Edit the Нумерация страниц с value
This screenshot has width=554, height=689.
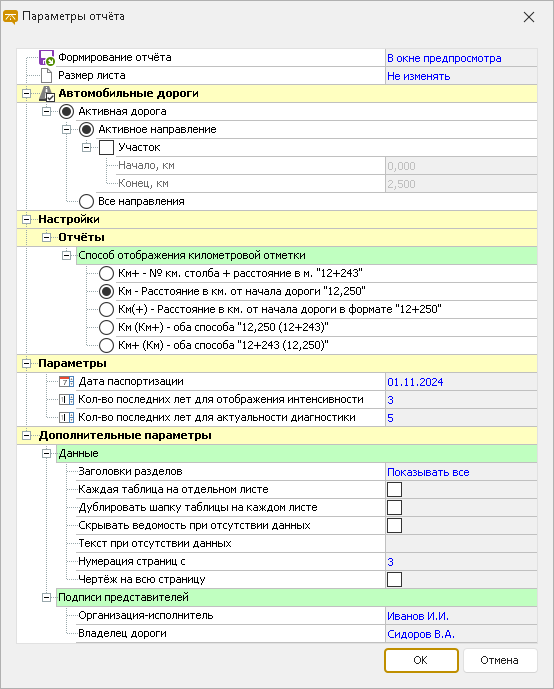pyautogui.click(x=461, y=562)
